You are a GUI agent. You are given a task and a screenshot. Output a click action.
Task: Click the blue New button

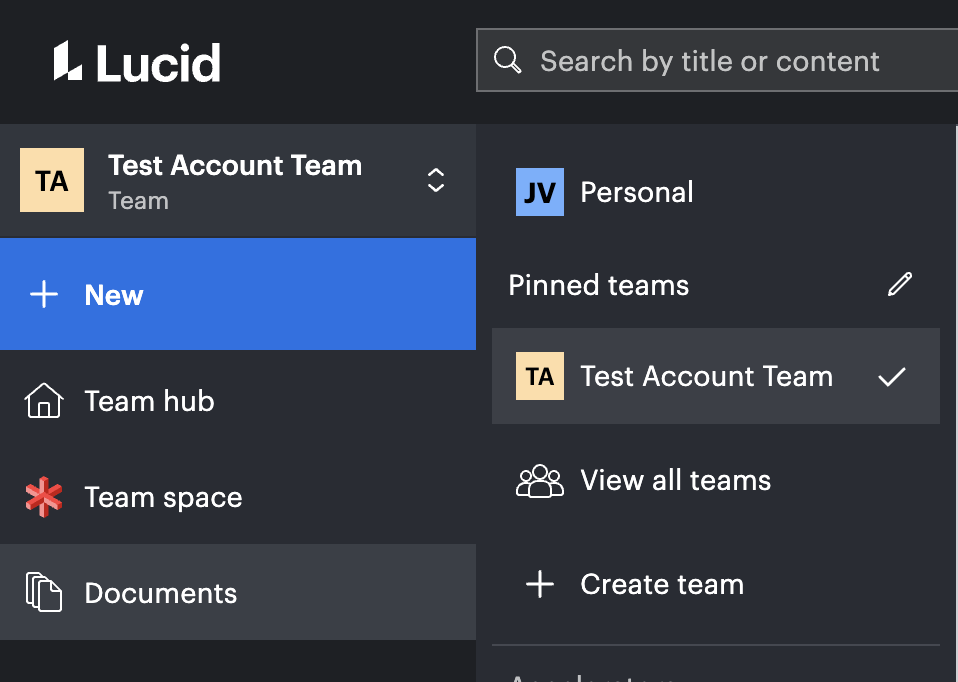pos(238,294)
